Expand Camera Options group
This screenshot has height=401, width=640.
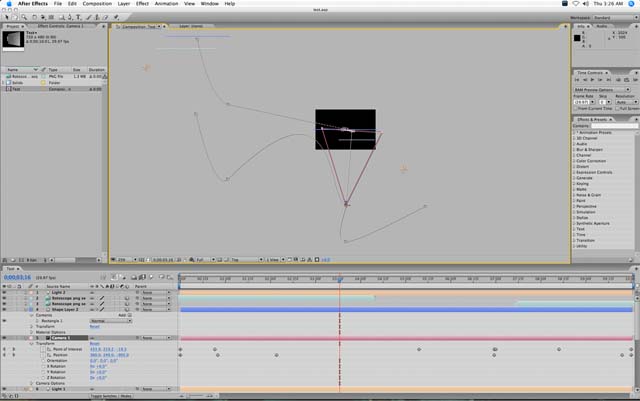pos(31,383)
